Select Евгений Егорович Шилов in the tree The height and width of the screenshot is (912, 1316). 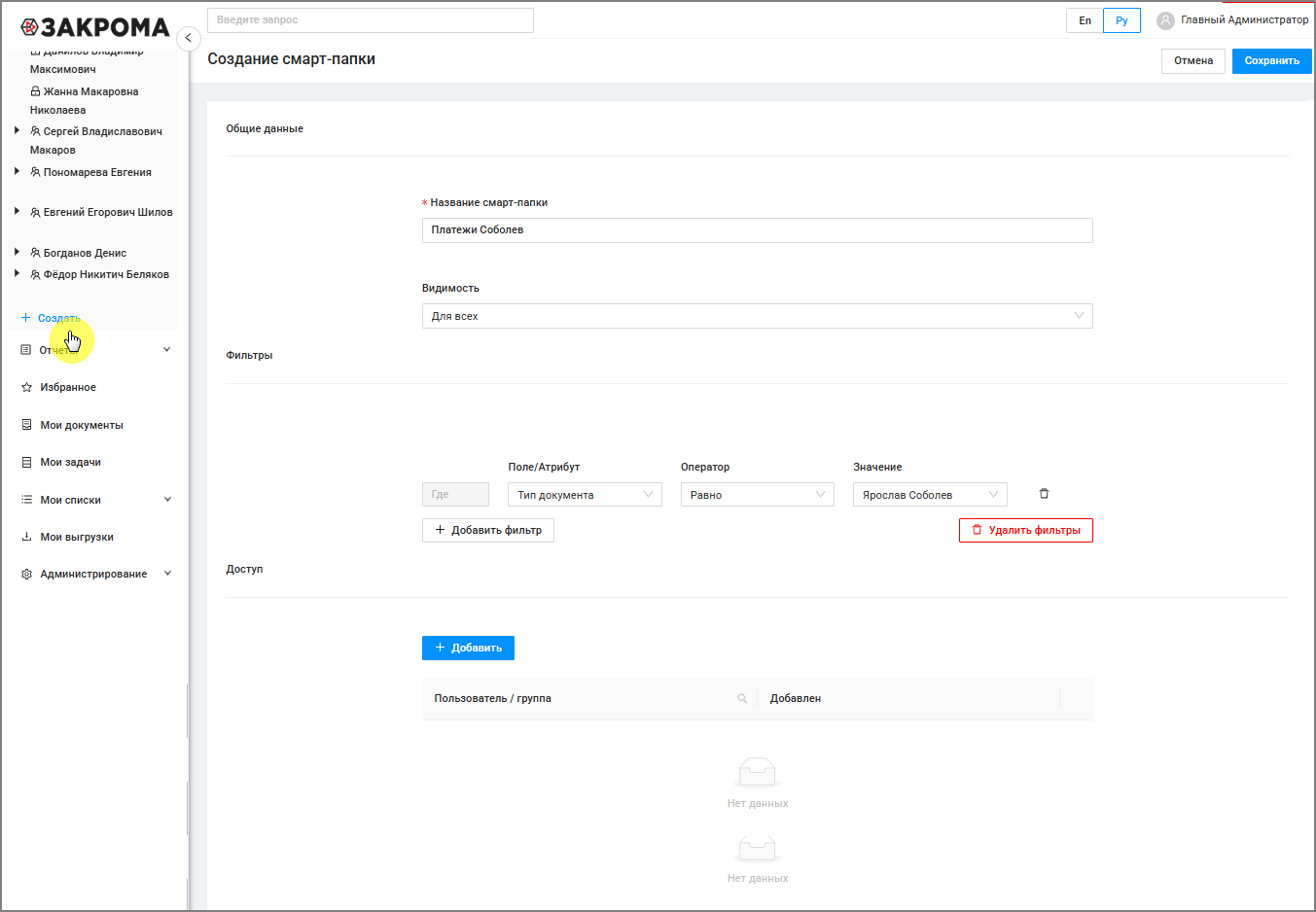[108, 212]
